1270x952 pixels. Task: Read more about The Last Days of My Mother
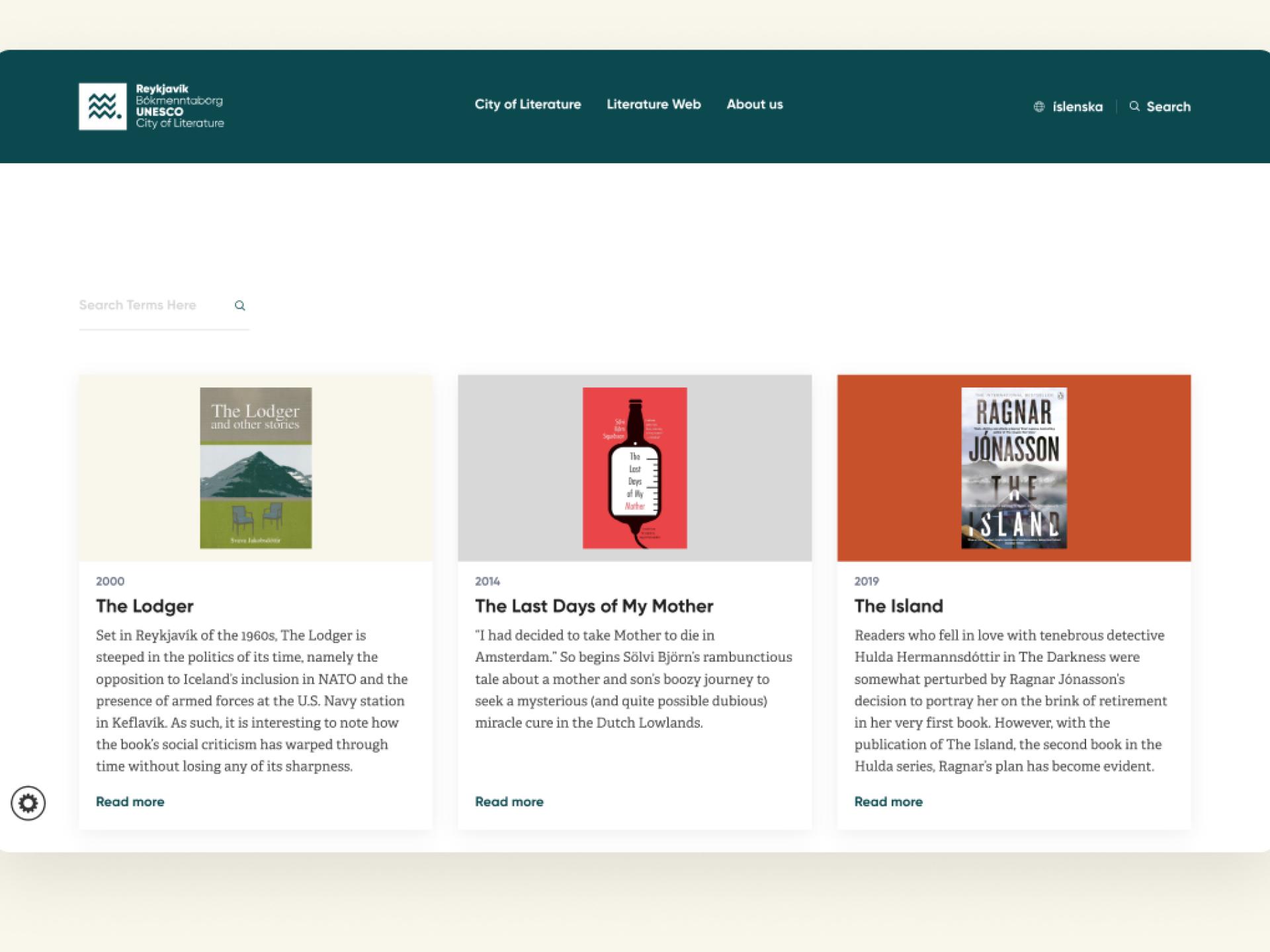(x=509, y=802)
